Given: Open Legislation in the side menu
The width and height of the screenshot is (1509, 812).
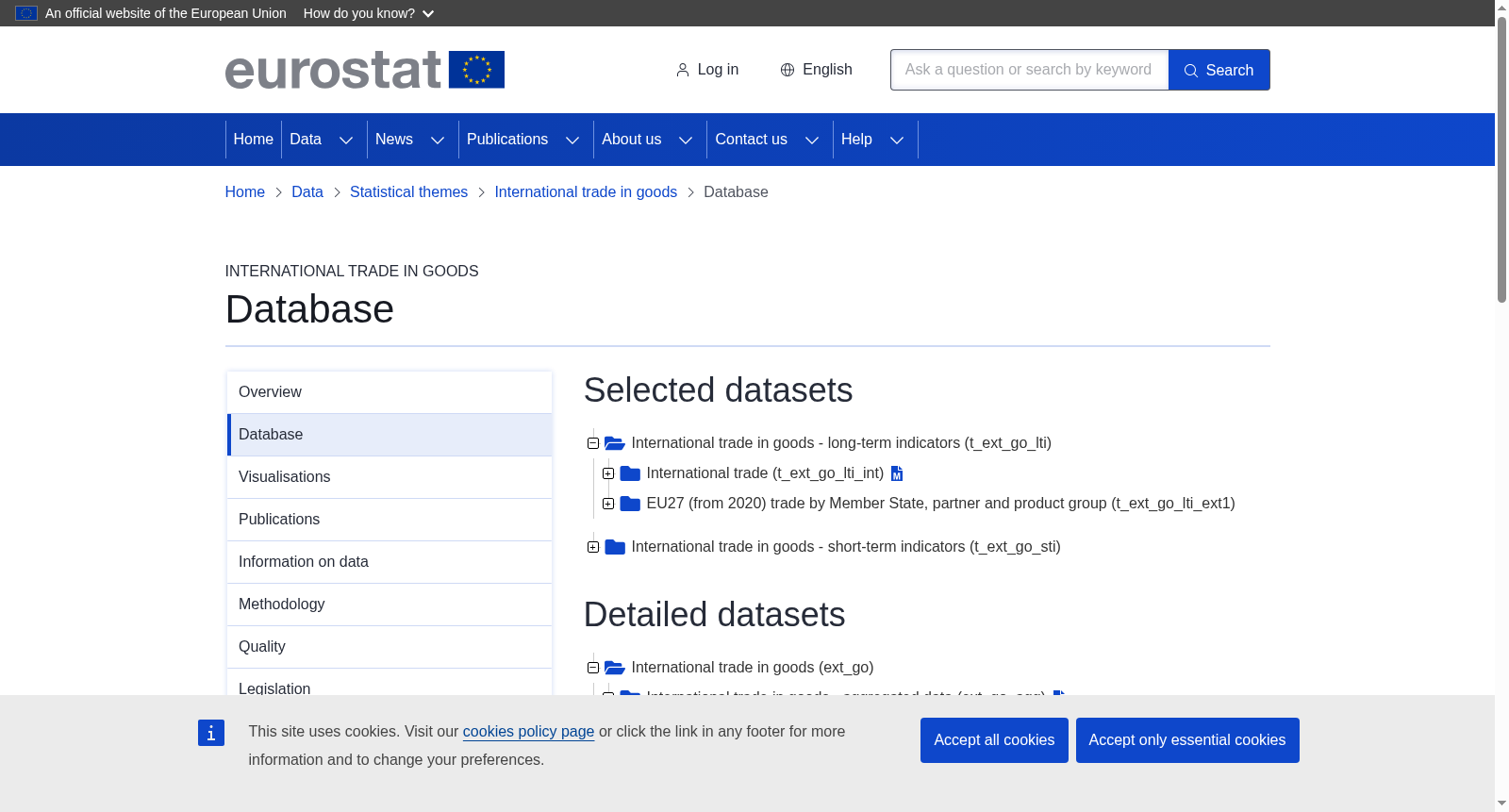Looking at the screenshot, I should 390,683.
